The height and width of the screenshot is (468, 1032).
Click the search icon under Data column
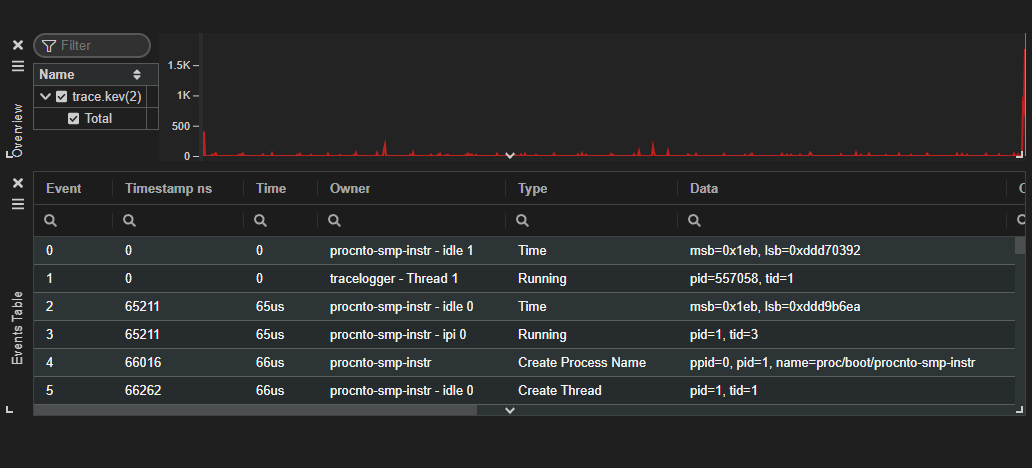pos(695,220)
